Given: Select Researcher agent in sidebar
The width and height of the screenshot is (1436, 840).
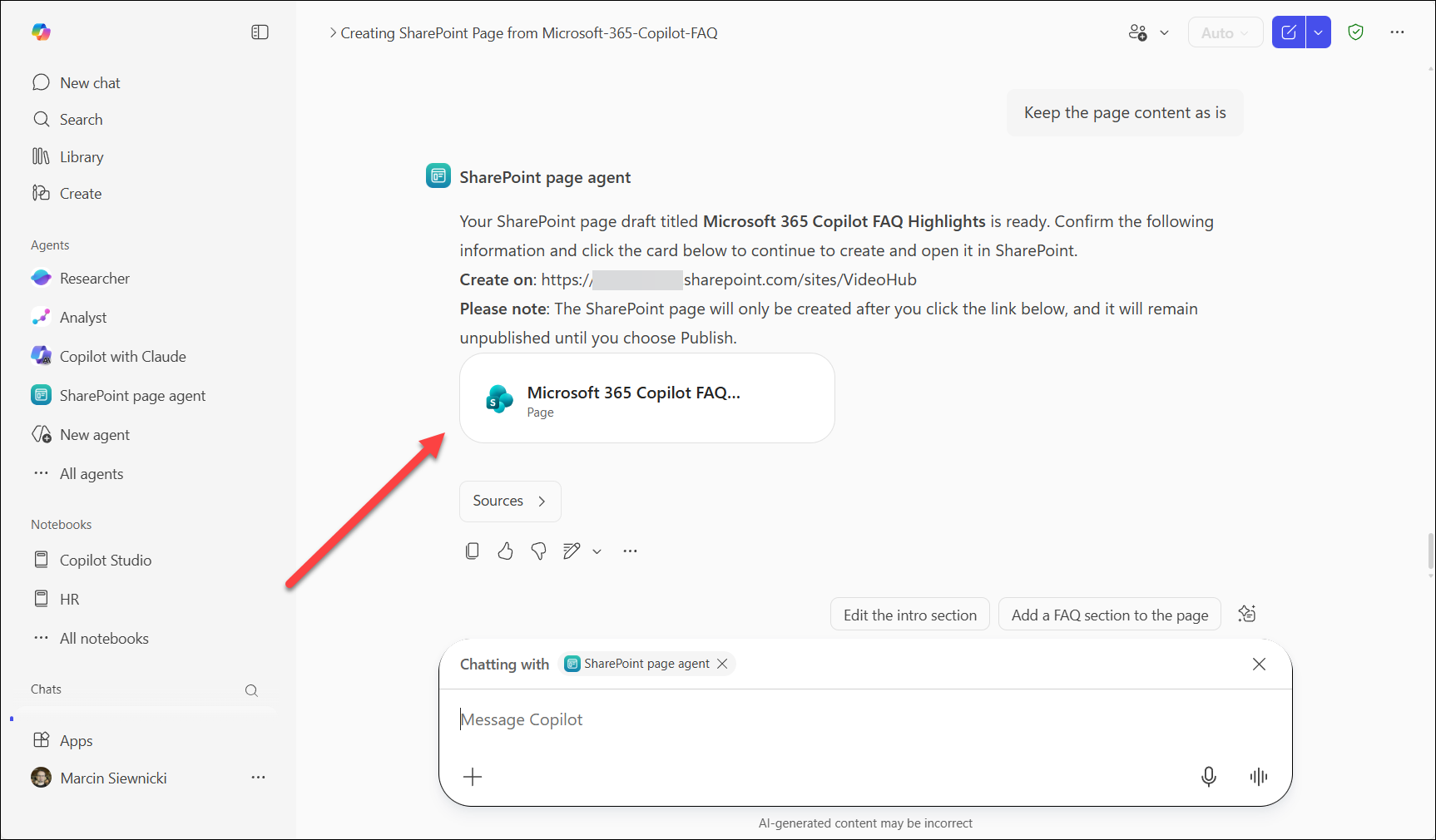Looking at the screenshot, I should coord(94,279).
